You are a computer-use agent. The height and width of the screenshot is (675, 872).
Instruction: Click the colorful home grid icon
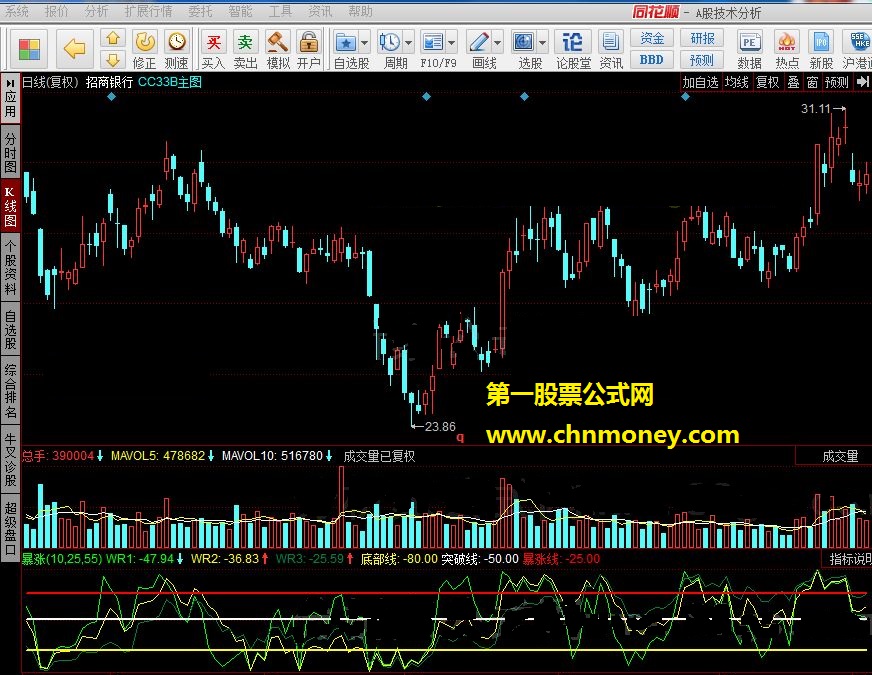(29, 49)
